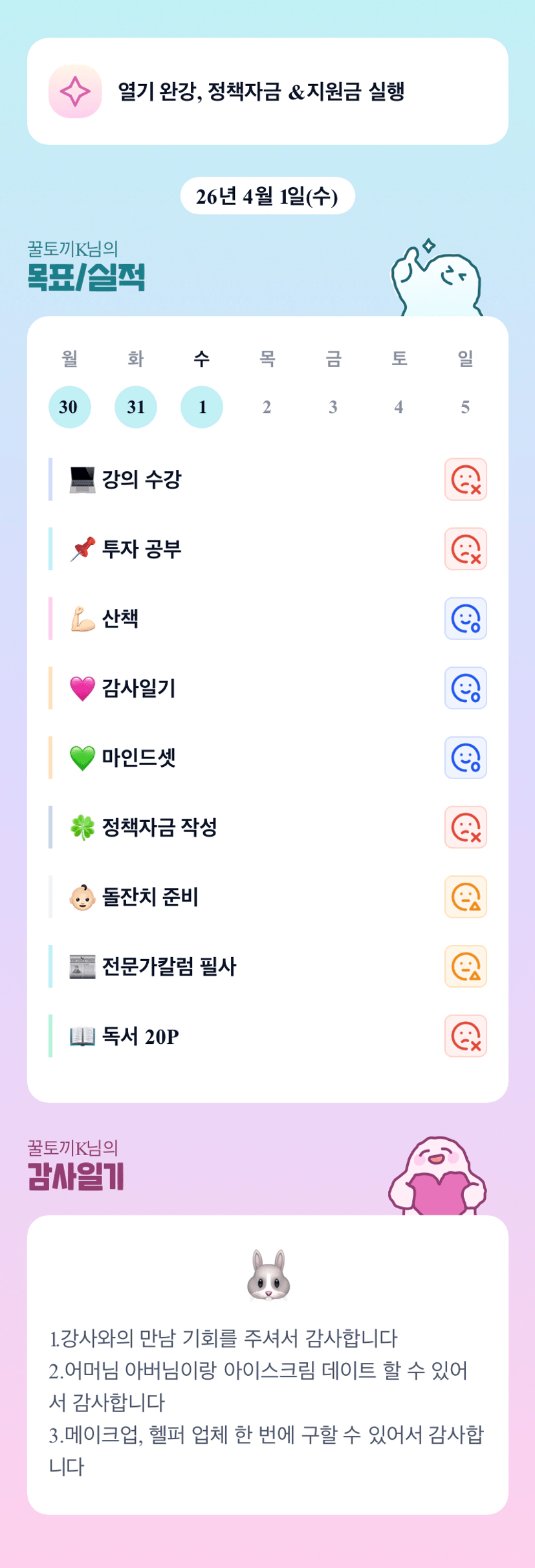Click the rabbit emoji in 감사일기 card
Image resolution: width=535 pixels, height=1568 pixels.
pyautogui.click(x=268, y=1275)
